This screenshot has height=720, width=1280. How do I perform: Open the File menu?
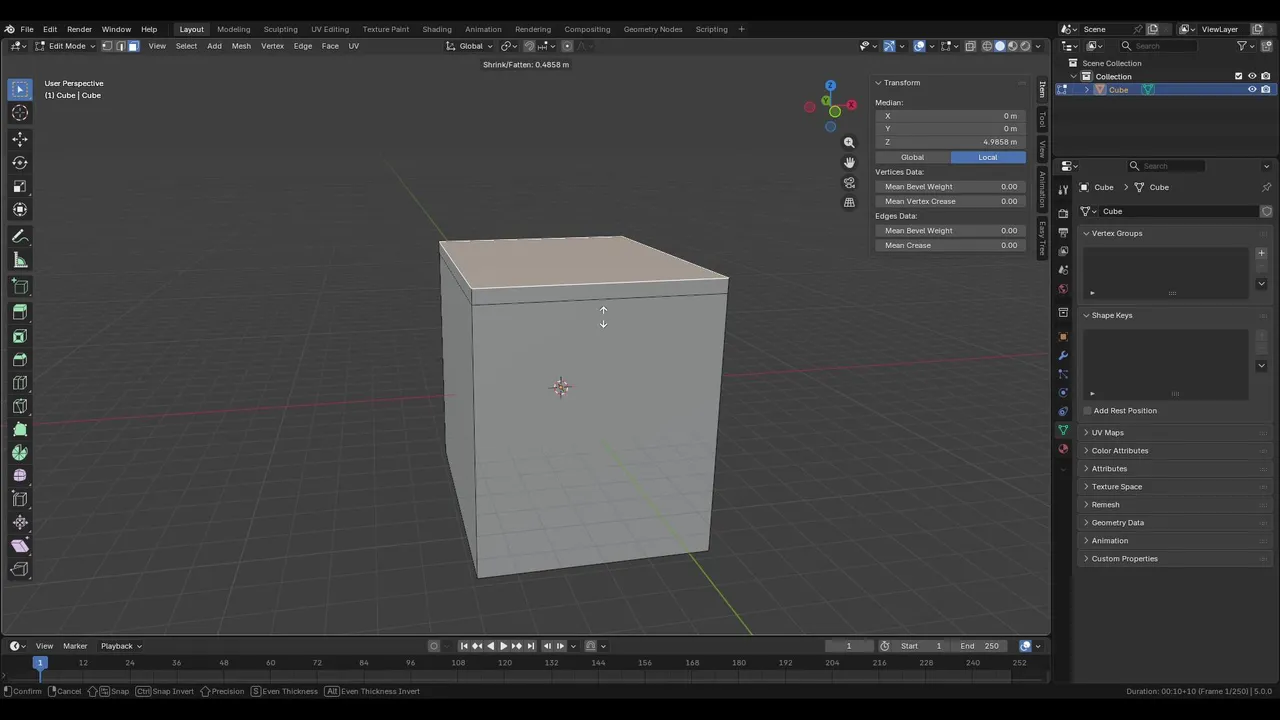(x=27, y=29)
